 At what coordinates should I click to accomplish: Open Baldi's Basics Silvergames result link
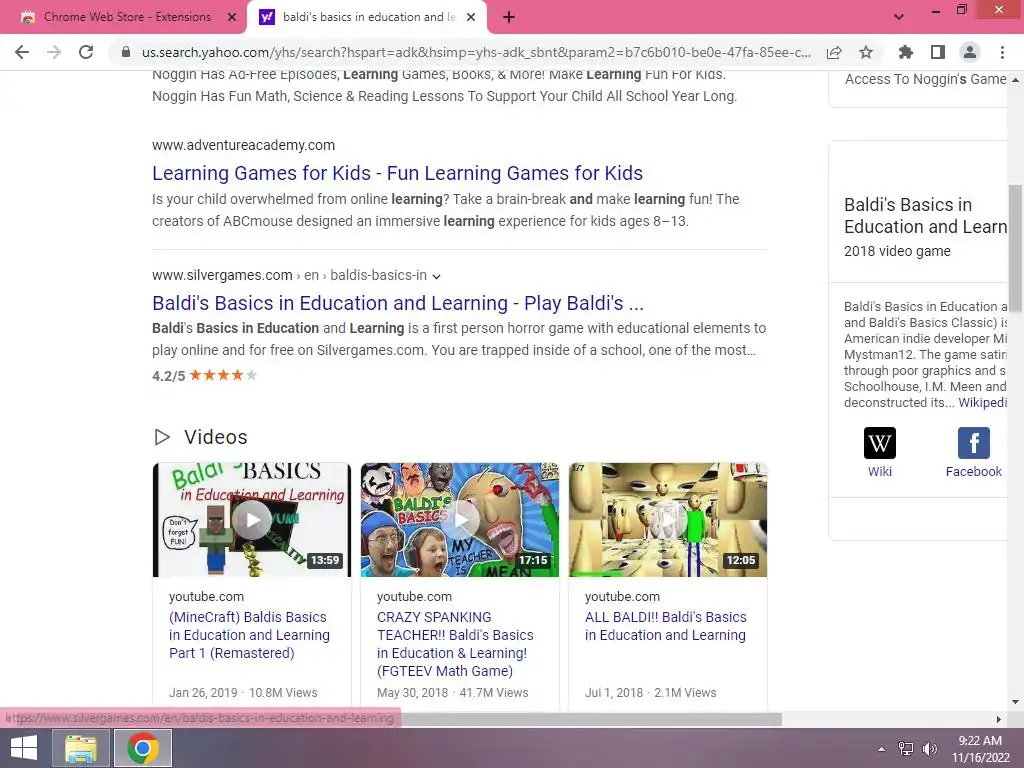coord(398,303)
